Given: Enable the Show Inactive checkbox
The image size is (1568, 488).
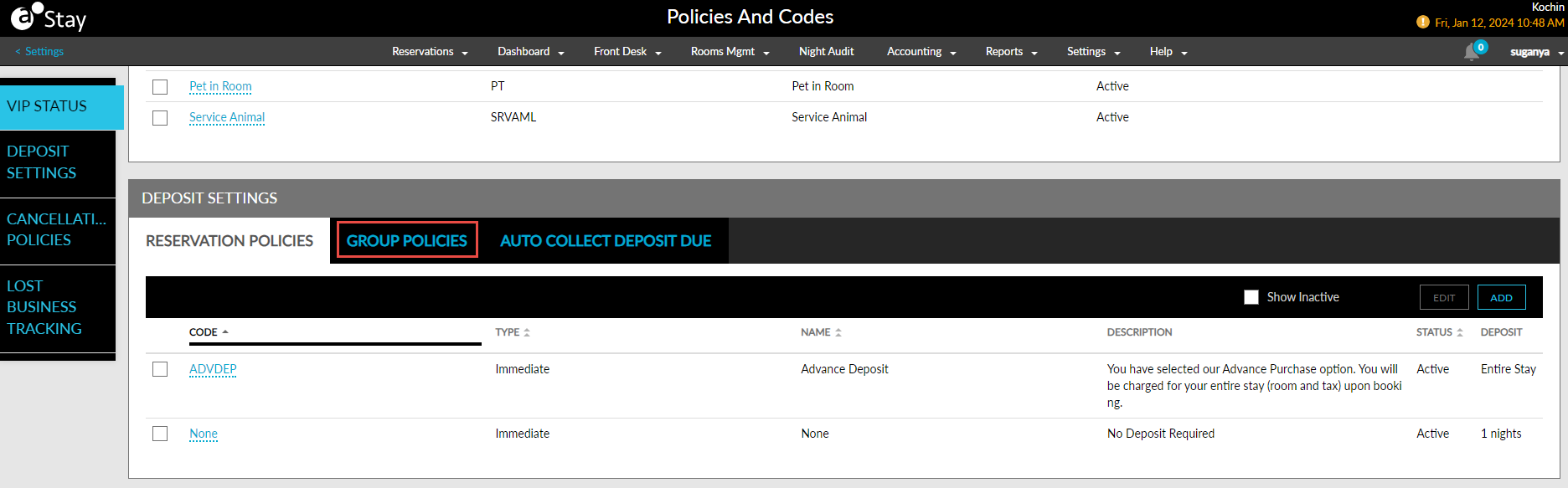Looking at the screenshot, I should click(1251, 297).
